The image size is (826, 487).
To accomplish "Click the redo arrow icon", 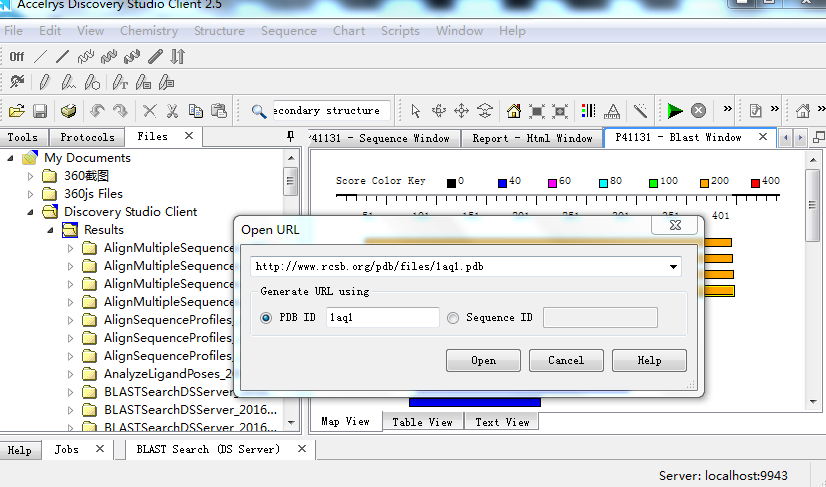I will click(x=120, y=111).
